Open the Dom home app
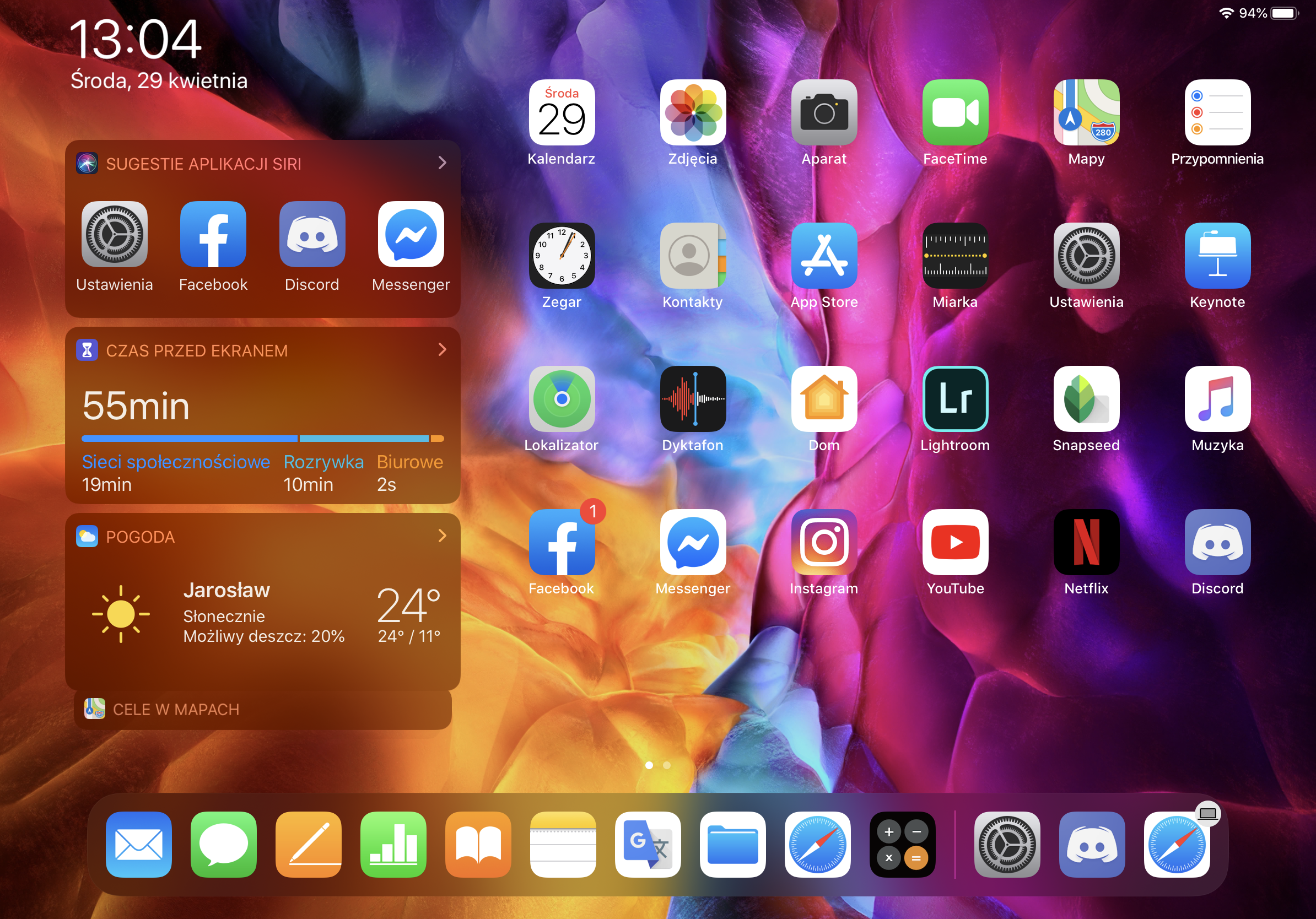Image resolution: width=1316 pixels, height=919 pixels. pos(824,399)
